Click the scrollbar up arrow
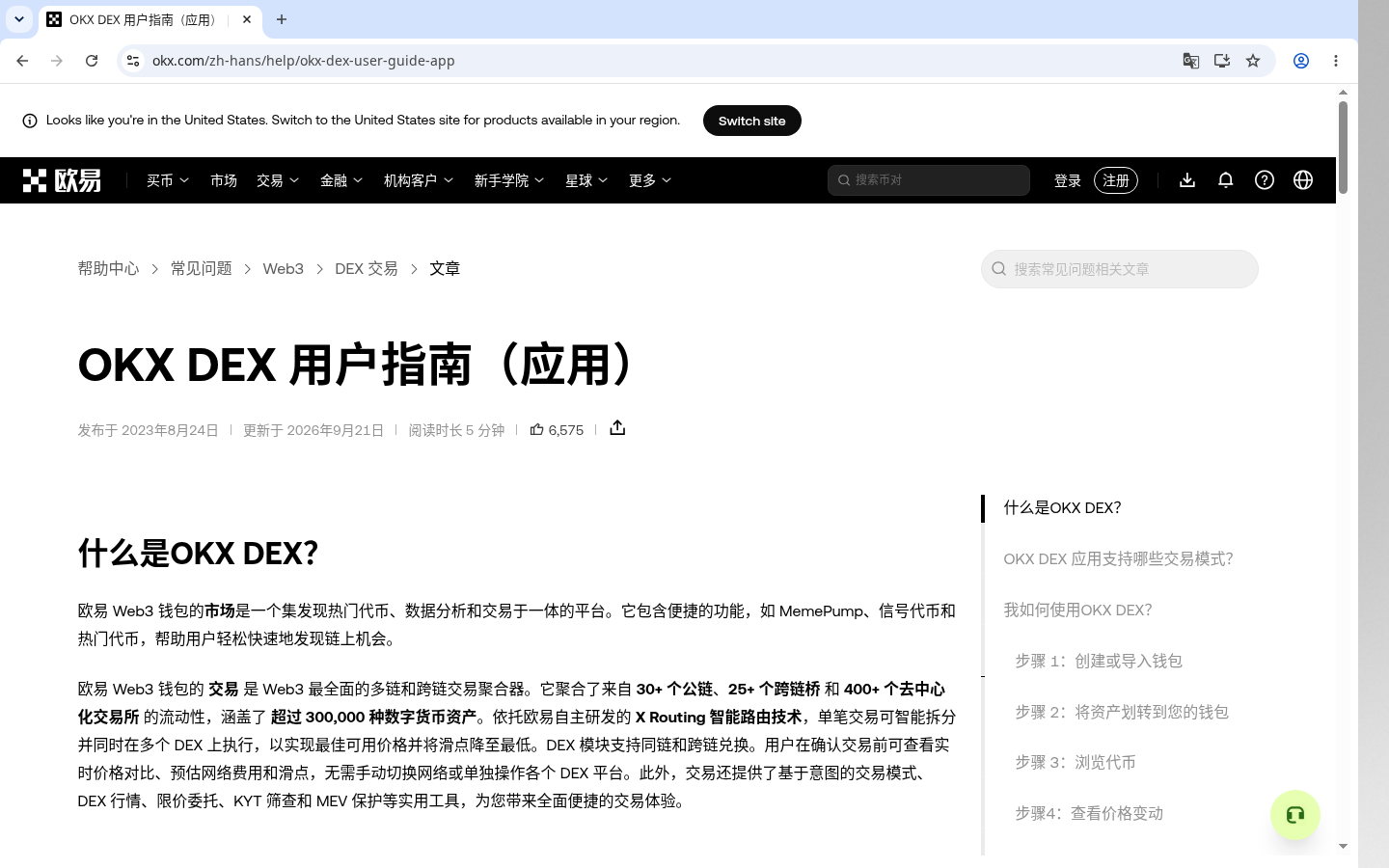The height and width of the screenshot is (868, 1389). (x=1343, y=93)
